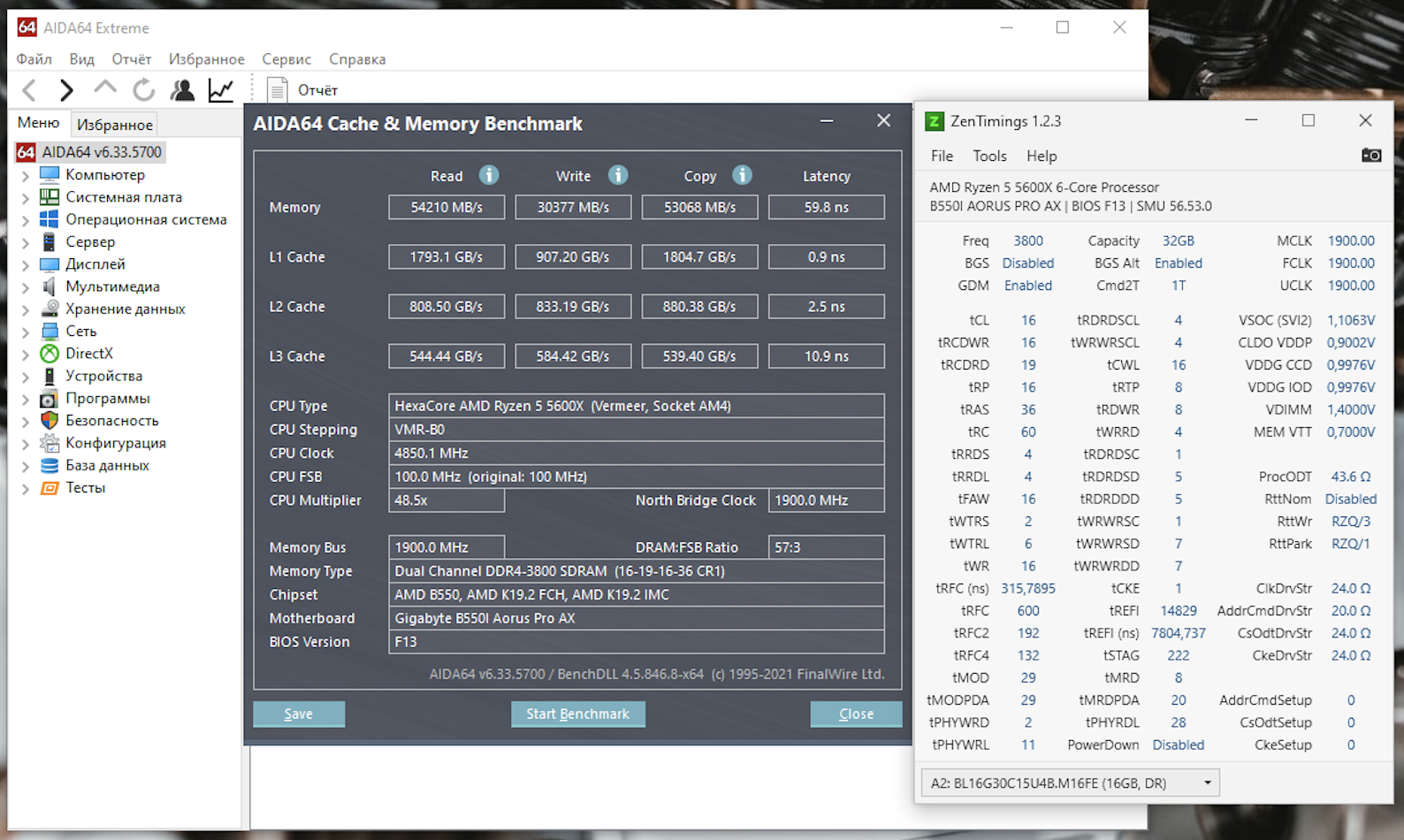Refresh the AIDA64 view
Viewport: 1404px width, 840px height.
pyautogui.click(x=143, y=89)
